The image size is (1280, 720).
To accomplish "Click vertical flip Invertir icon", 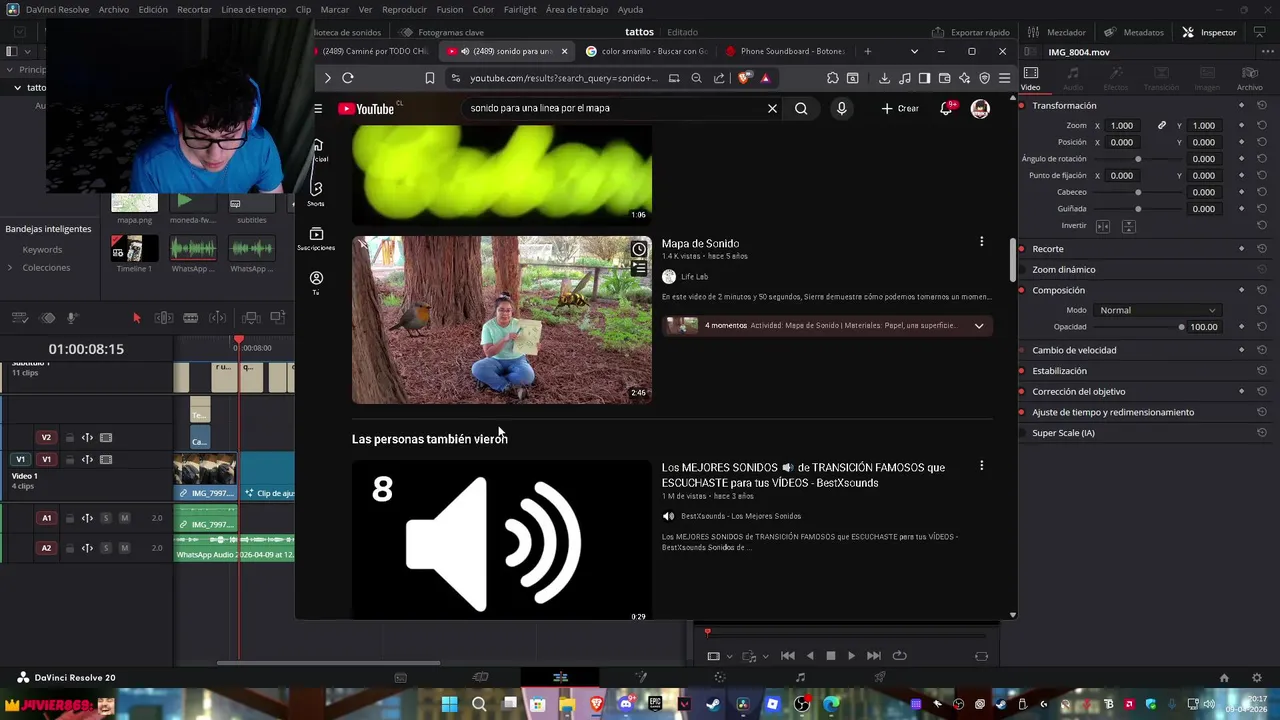I will (x=1128, y=226).
